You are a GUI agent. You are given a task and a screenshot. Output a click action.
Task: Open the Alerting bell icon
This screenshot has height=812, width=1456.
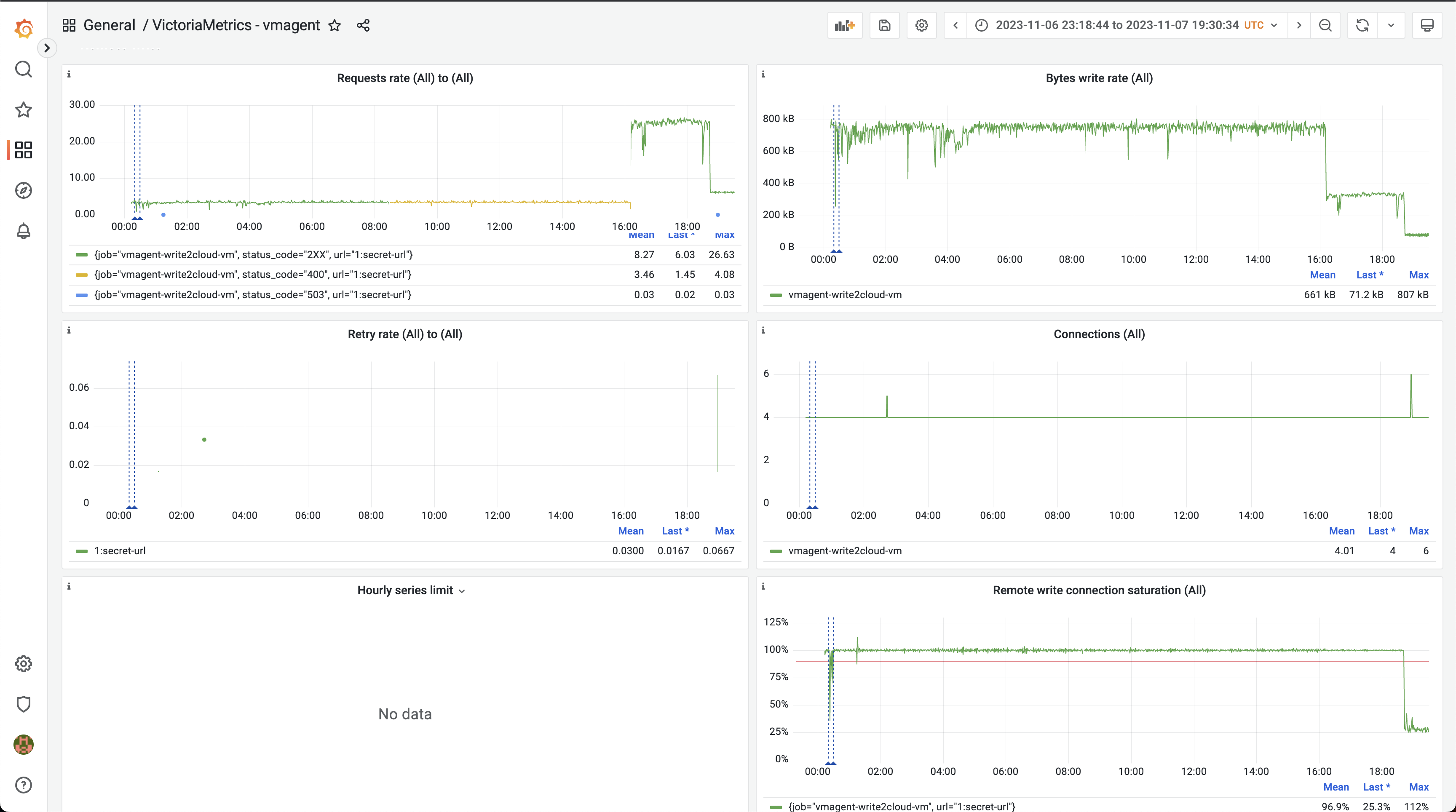[24, 230]
